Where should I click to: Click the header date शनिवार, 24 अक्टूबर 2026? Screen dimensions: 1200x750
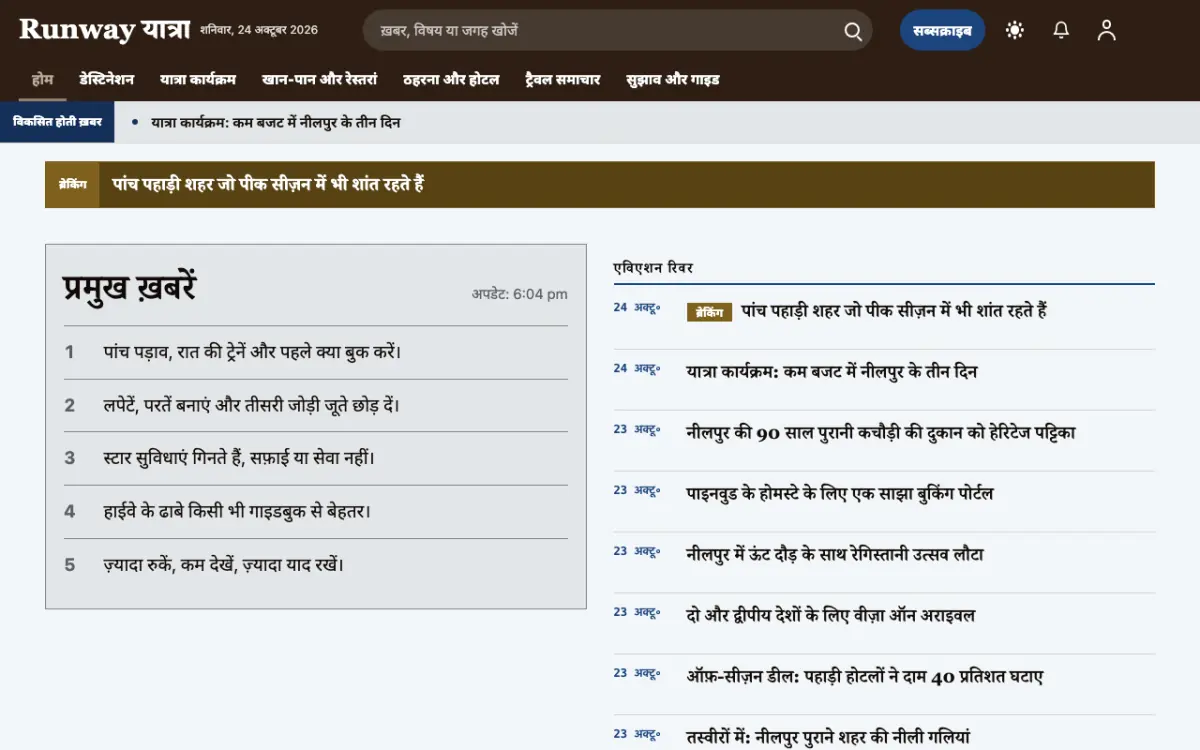259,30
